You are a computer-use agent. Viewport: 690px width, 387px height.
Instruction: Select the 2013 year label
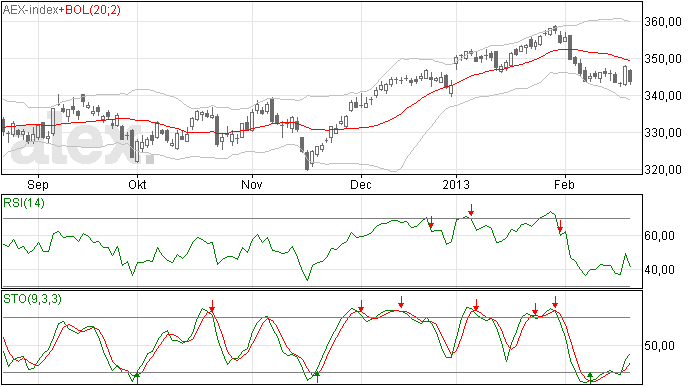456,184
